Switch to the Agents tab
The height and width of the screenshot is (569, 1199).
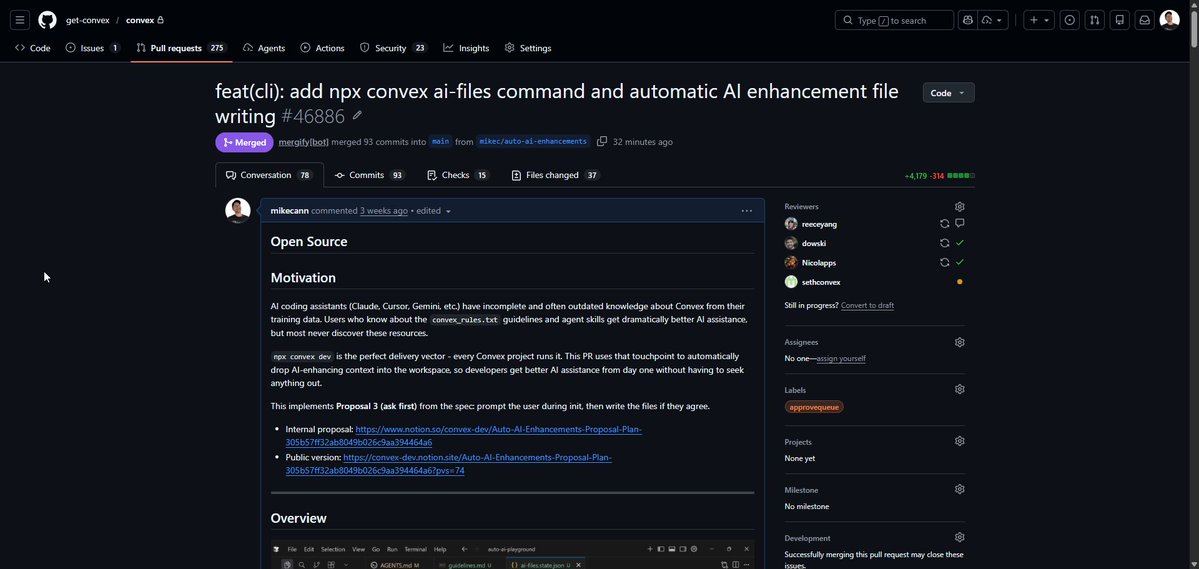(x=264, y=47)
